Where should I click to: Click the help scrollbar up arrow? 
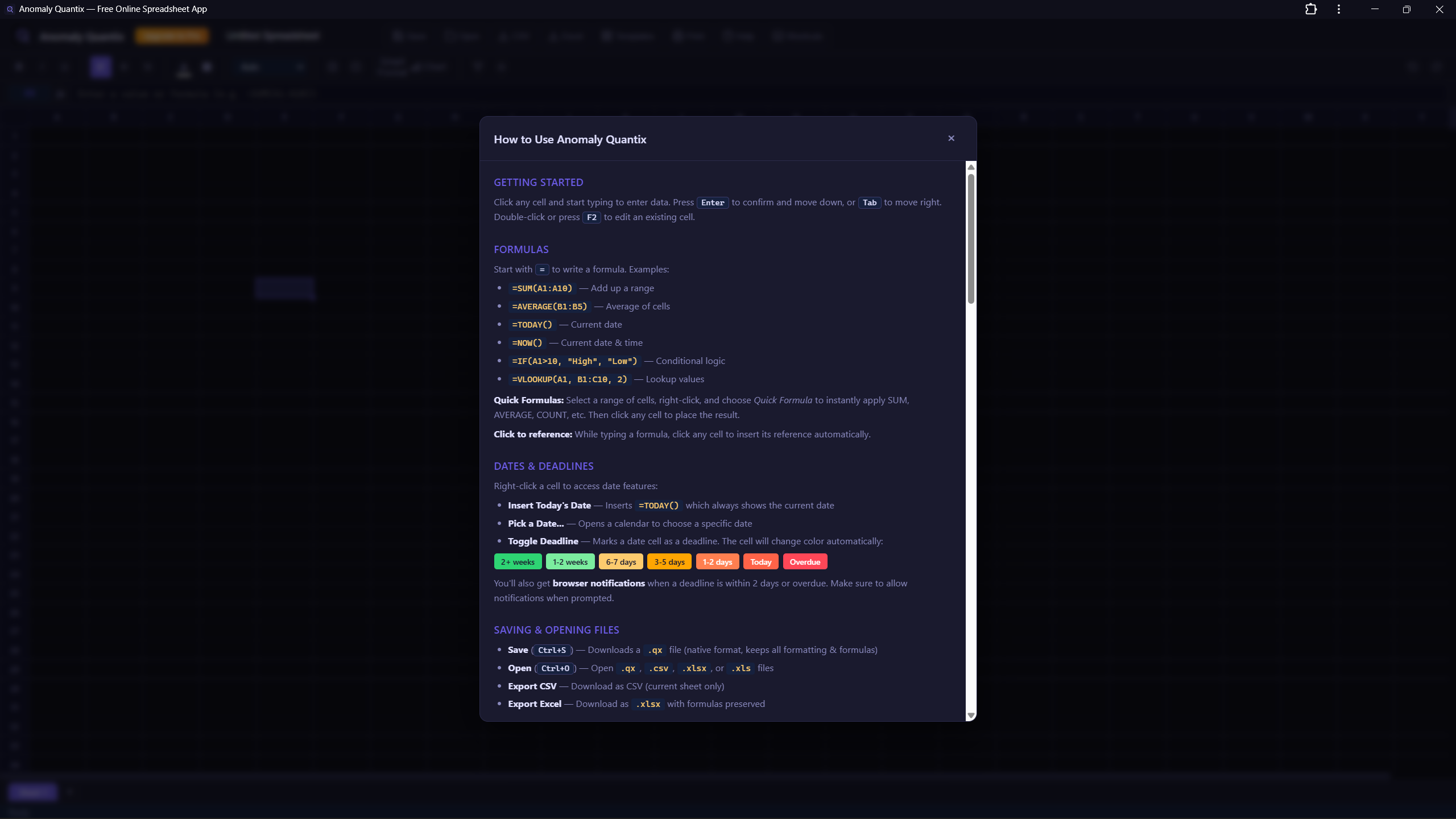[971, 167]
